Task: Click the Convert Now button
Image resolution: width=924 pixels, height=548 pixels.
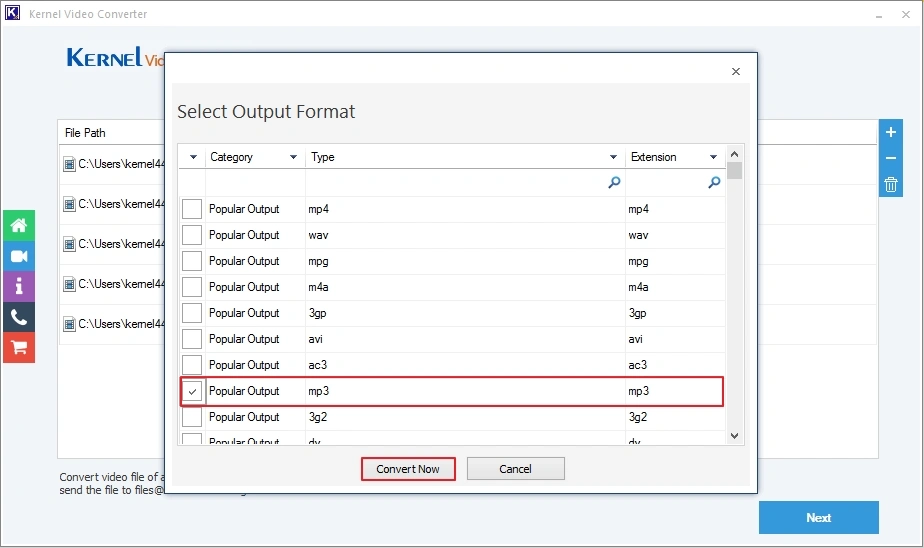Action: [408, 469]
